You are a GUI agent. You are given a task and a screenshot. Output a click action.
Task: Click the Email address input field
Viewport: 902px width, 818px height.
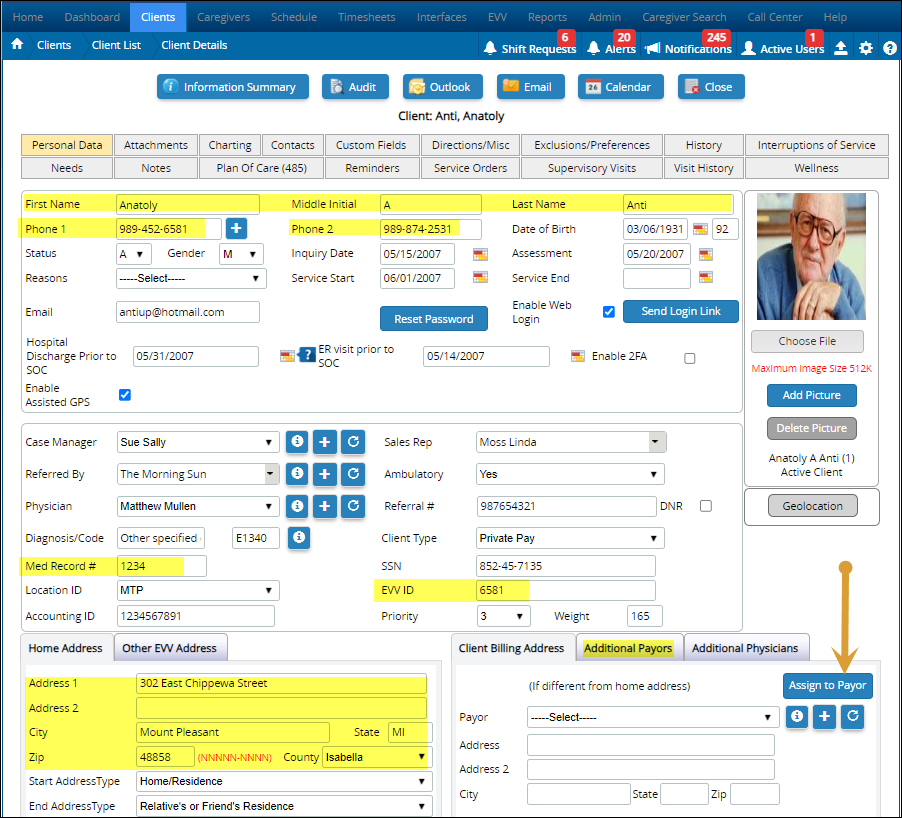pos(188,312)
